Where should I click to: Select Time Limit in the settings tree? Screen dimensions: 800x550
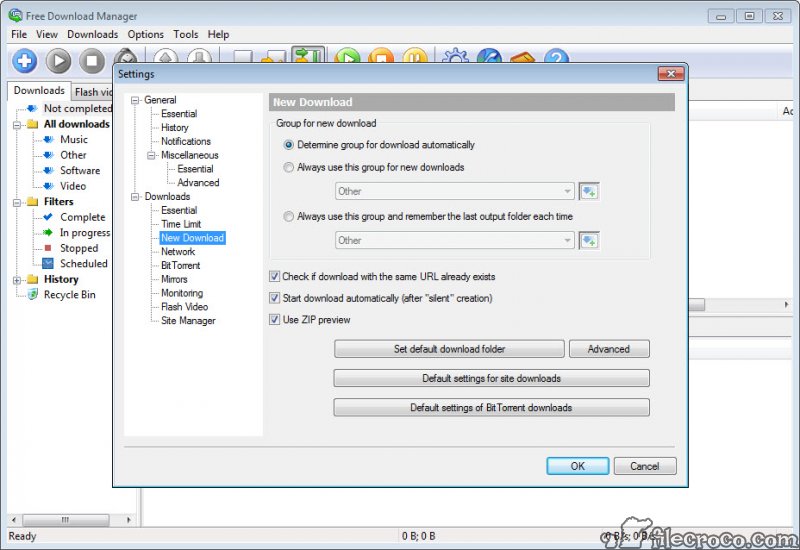click(x=181, y=224)
